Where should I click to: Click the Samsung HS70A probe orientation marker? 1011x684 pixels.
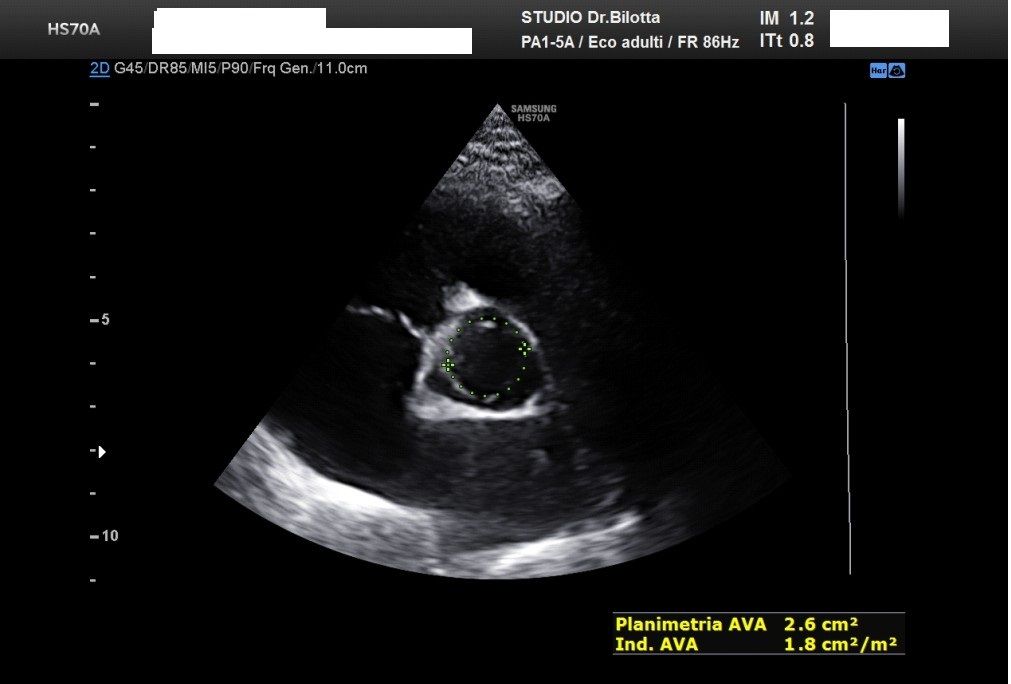(x=533, y=113)
